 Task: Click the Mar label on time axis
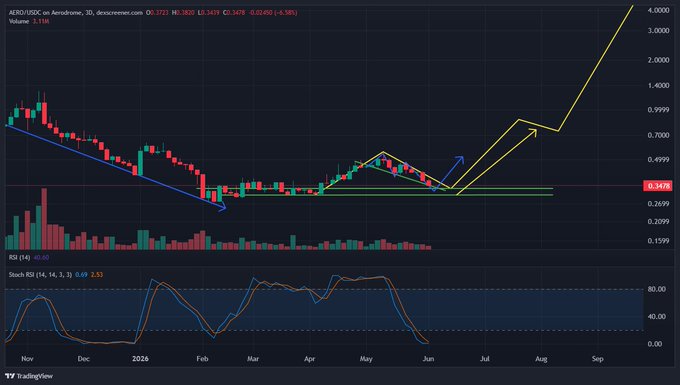pos(253,359)
